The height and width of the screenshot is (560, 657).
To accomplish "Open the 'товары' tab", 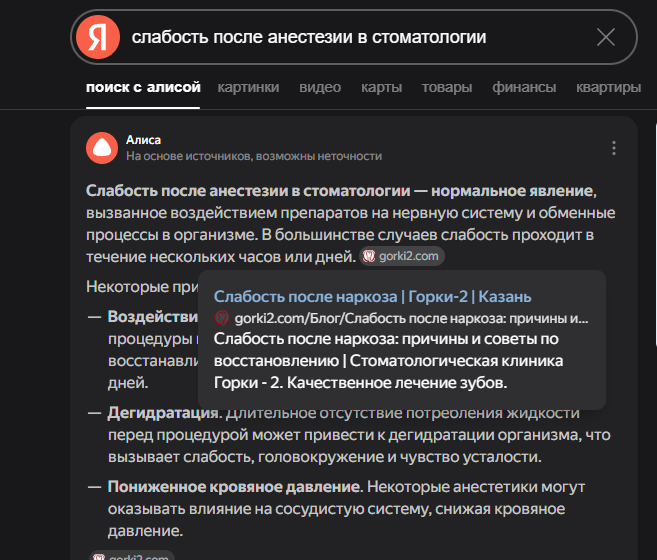I will [447, 87].
